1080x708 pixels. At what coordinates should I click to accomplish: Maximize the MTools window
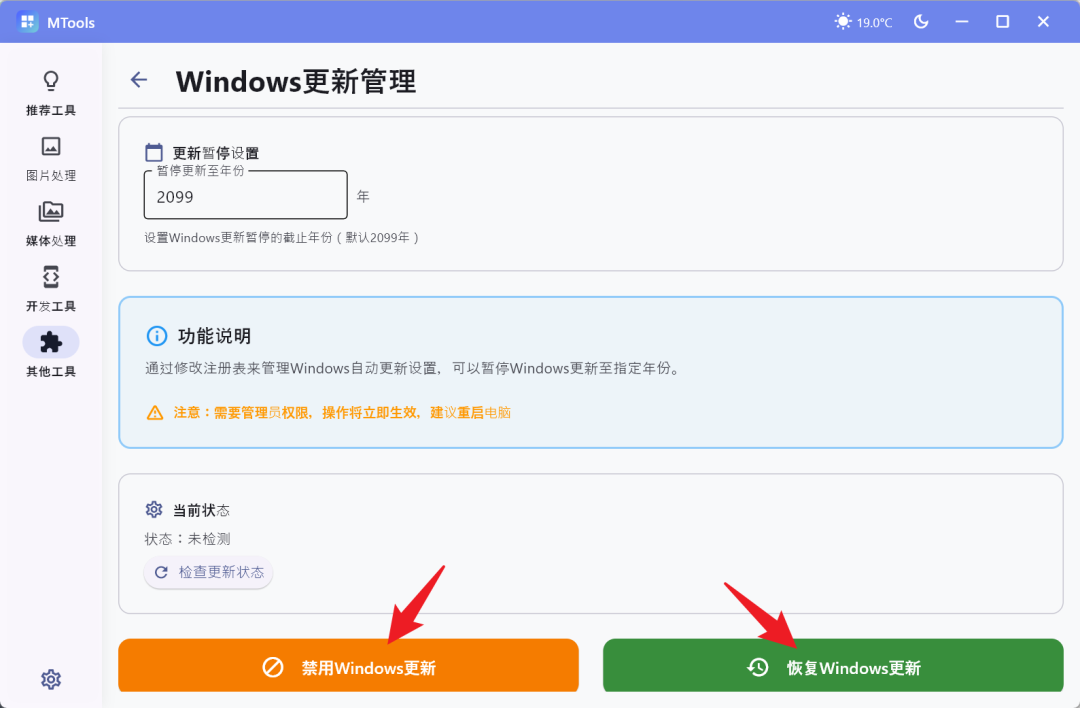(1003, 22)
